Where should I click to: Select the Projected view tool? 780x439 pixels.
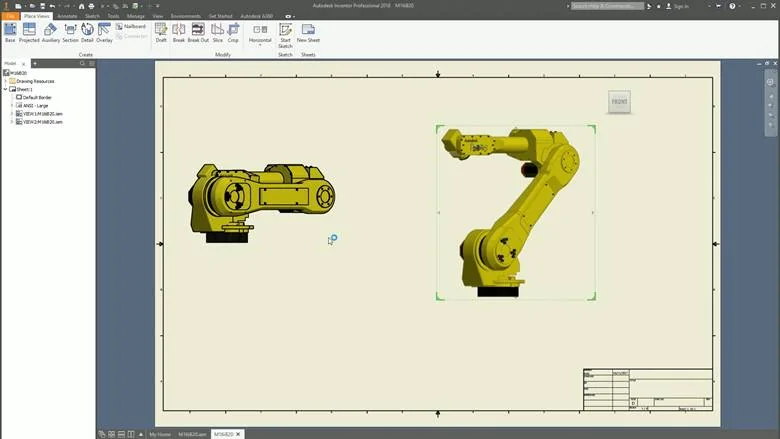(x=29, y=32)
